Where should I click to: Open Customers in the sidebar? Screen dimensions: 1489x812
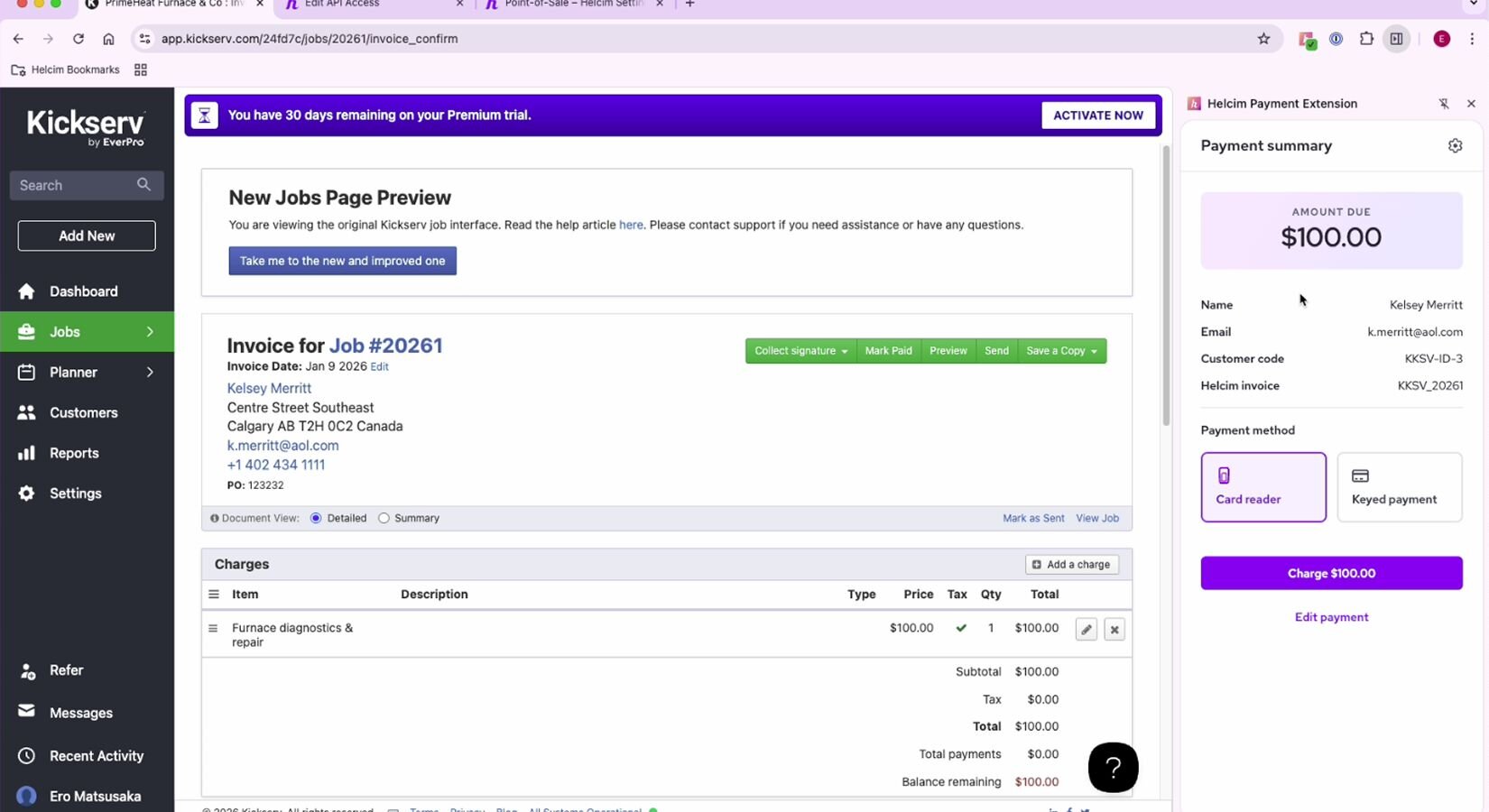pyautogui.click(x=83, y=413)
